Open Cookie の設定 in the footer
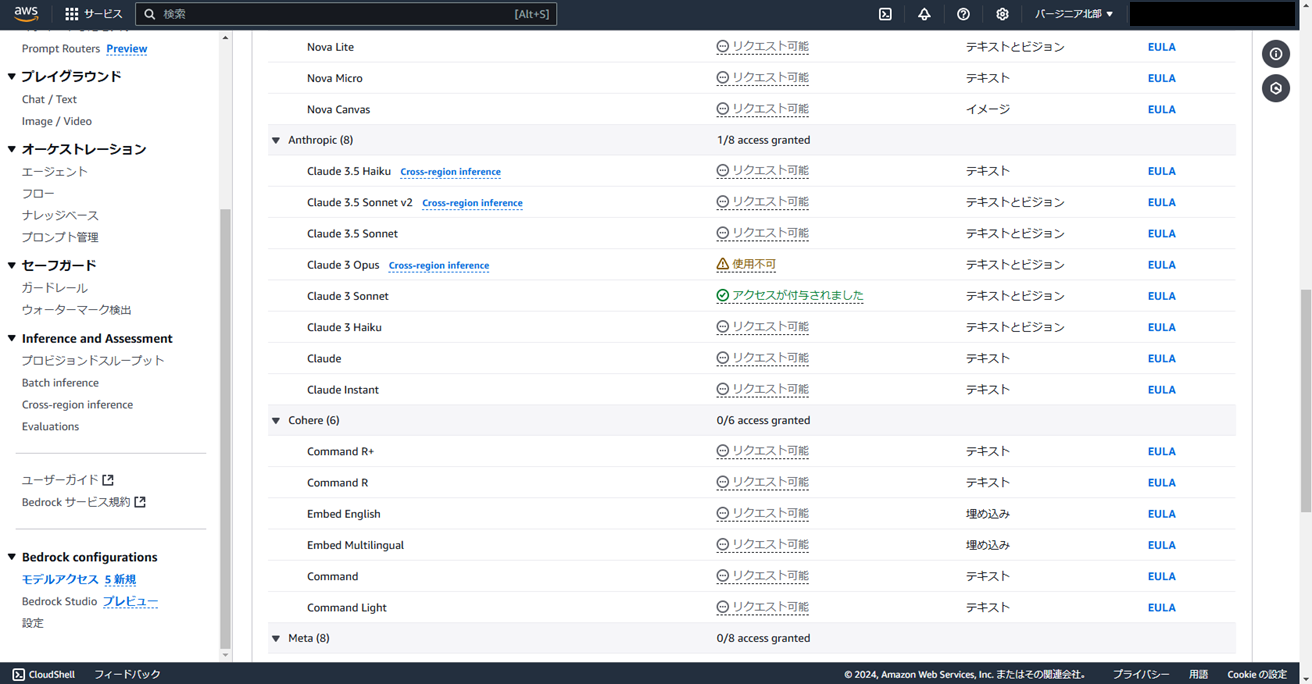1312x684 pixels. pos(1257,674)
